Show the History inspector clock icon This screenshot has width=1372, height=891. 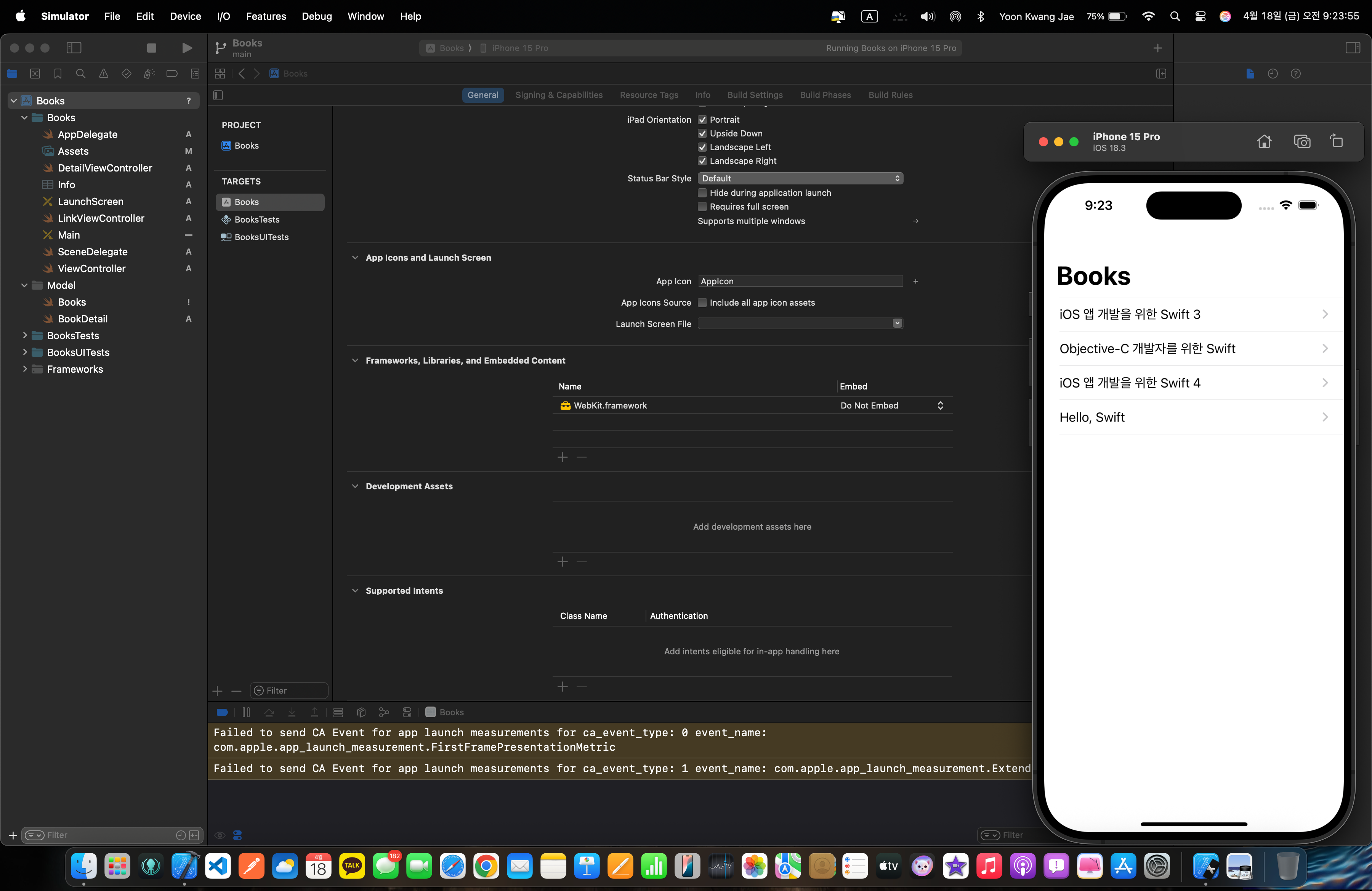(1273, 74)
